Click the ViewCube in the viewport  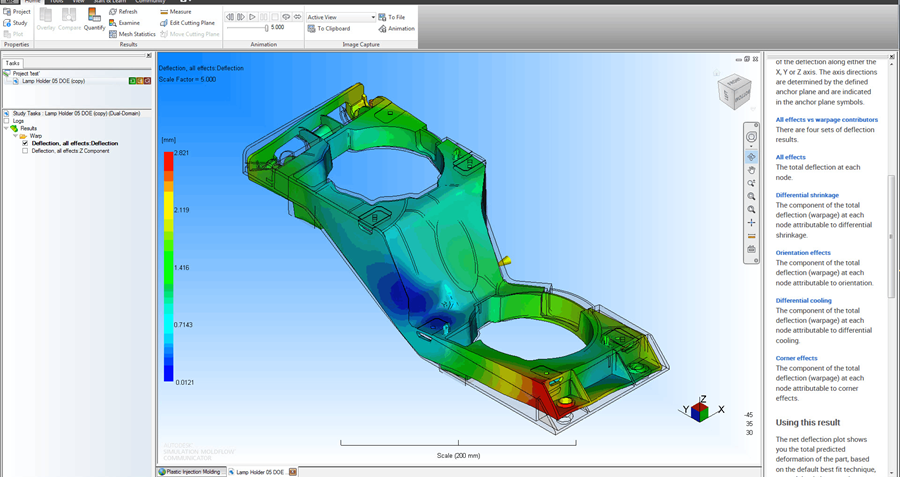pyautogui.click(x=734, y=90)
